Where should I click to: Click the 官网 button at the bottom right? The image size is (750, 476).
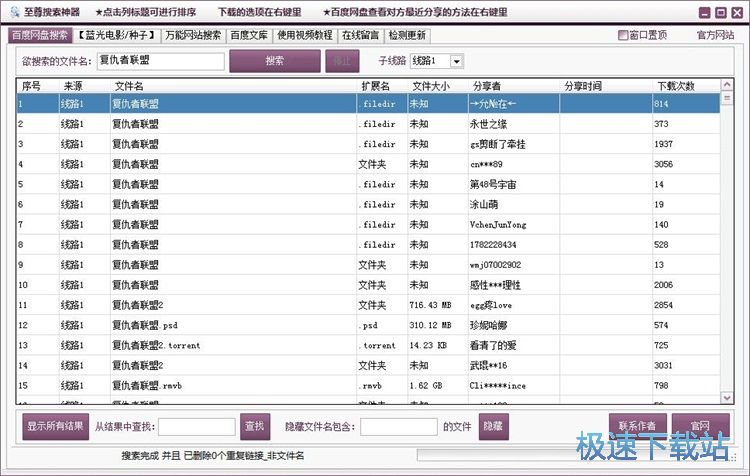(701, 426)
